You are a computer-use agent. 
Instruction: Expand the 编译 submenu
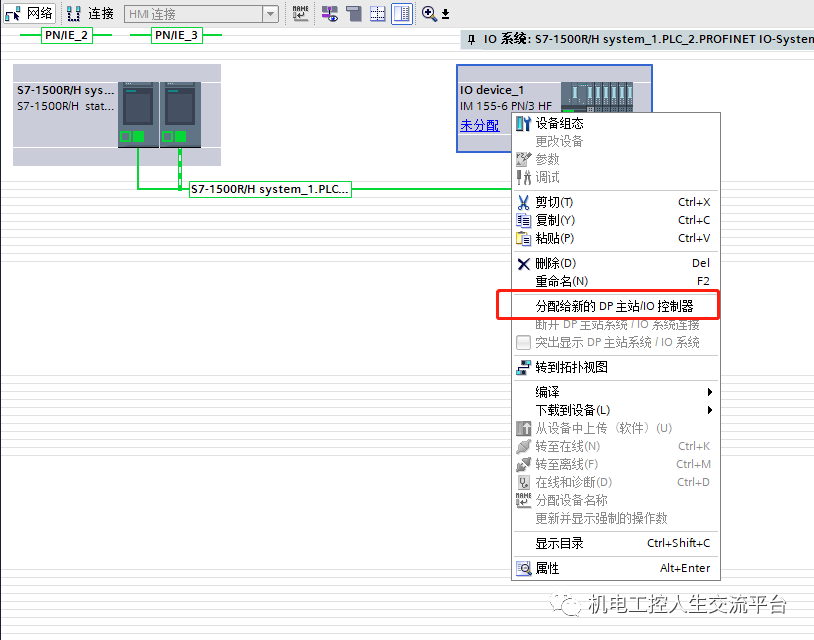pyautogui.click(x=616, y=392)
